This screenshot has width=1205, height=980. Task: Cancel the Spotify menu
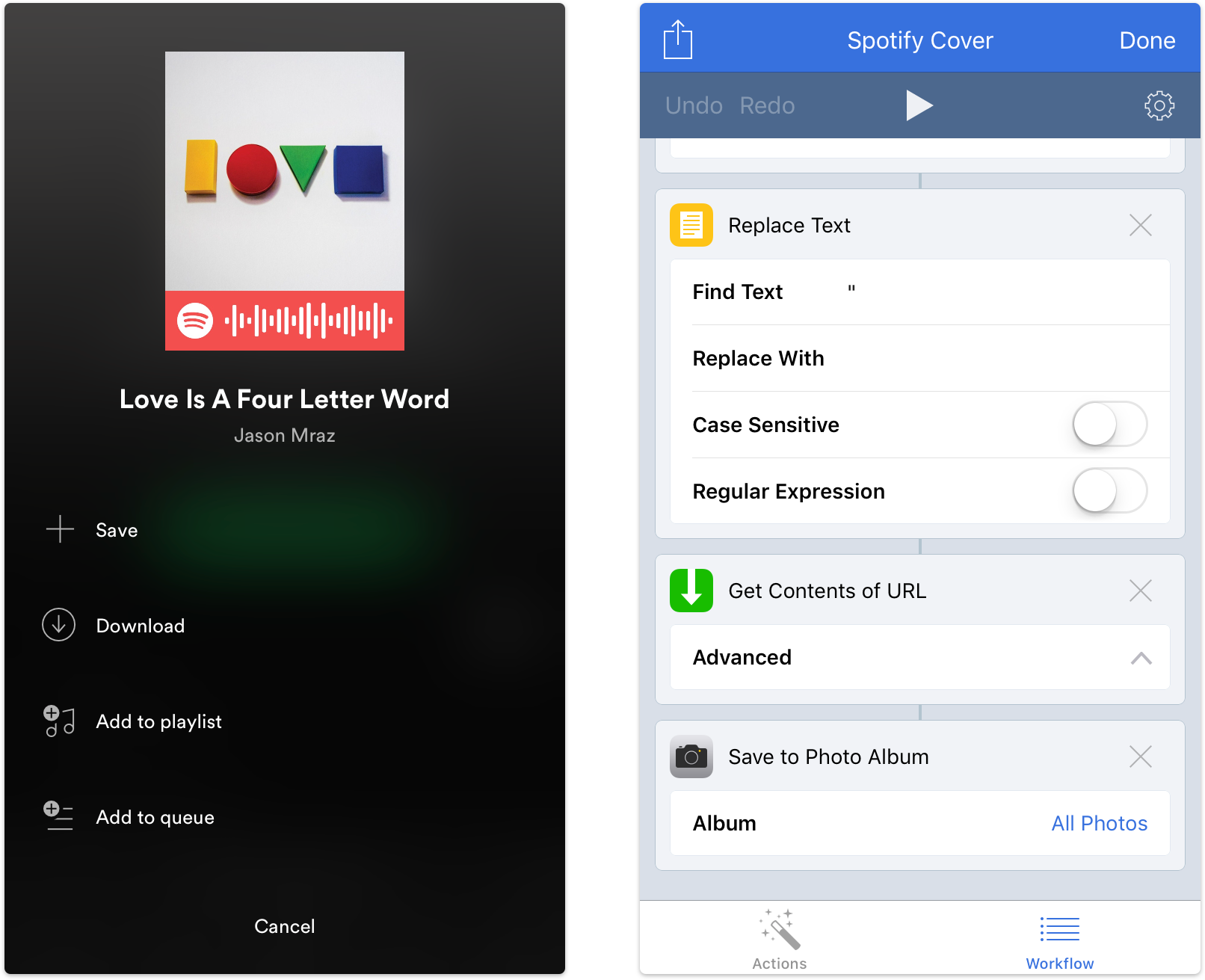[285, 926]
